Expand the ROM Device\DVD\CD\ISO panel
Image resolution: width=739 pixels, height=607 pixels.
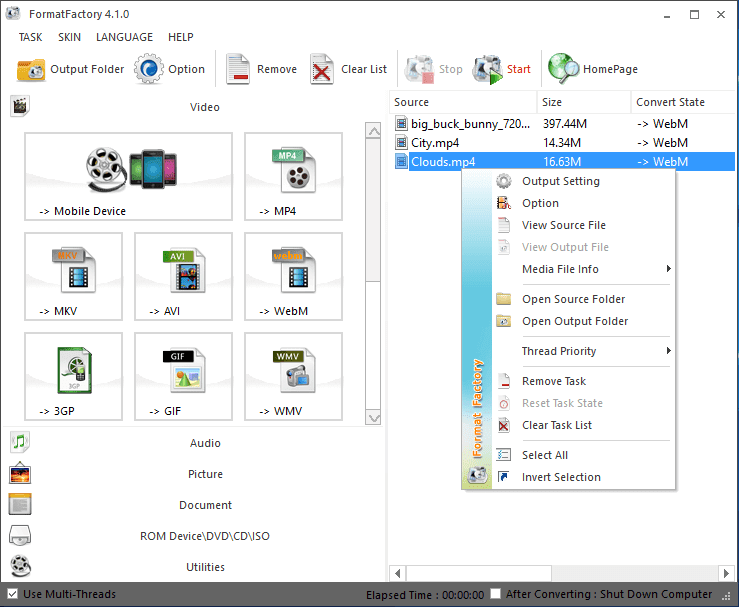click(205, 536)
